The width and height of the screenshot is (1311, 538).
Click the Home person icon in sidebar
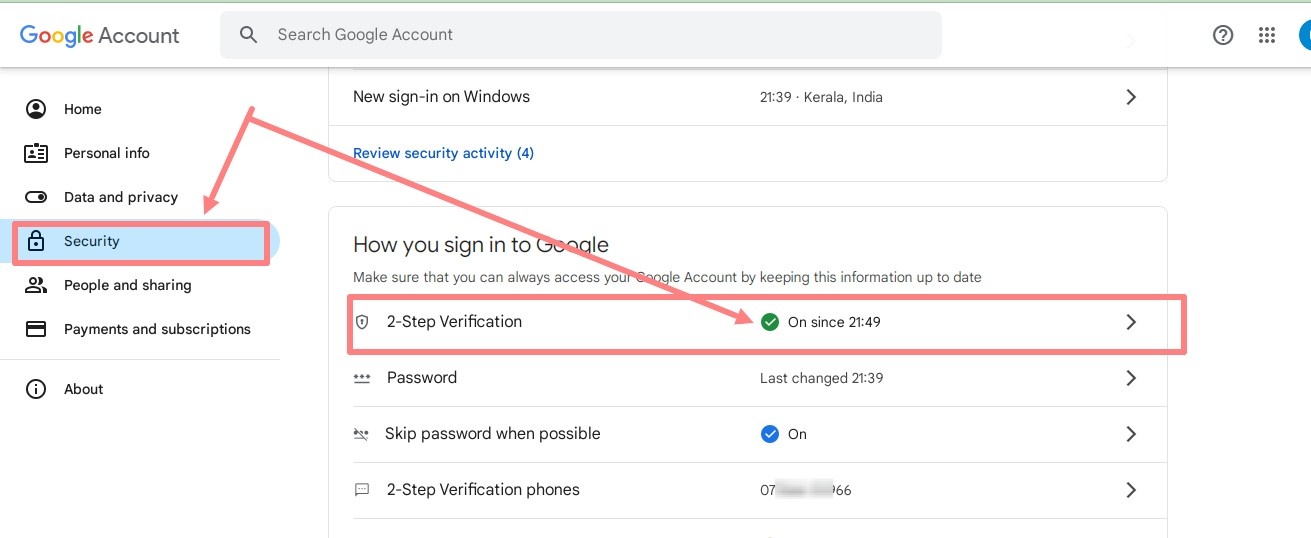[x=36, y=109]
